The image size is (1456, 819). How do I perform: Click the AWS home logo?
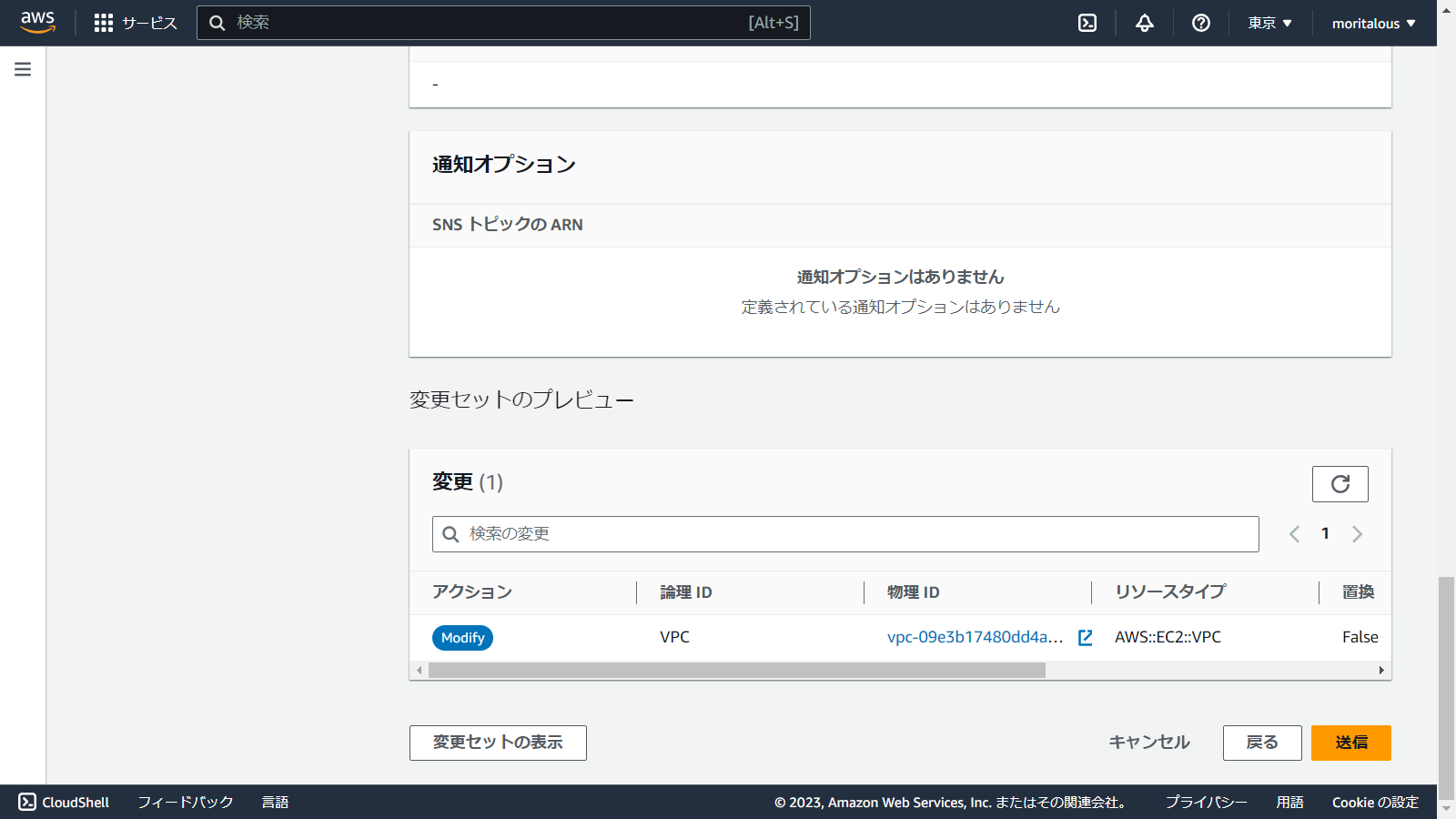(36, 23)
